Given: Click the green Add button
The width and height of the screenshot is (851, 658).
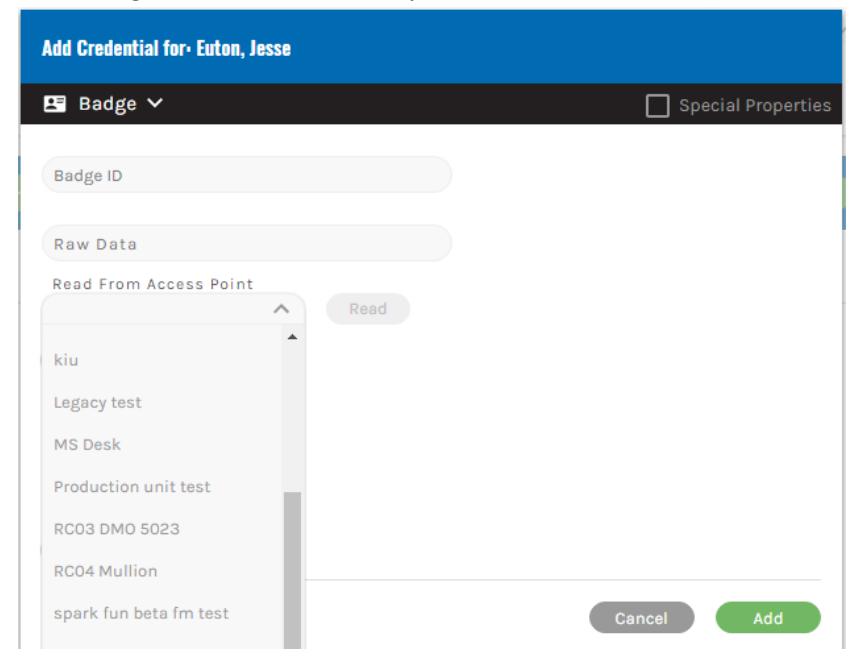Looking at the screenshot, I should (x=768, y=618).
